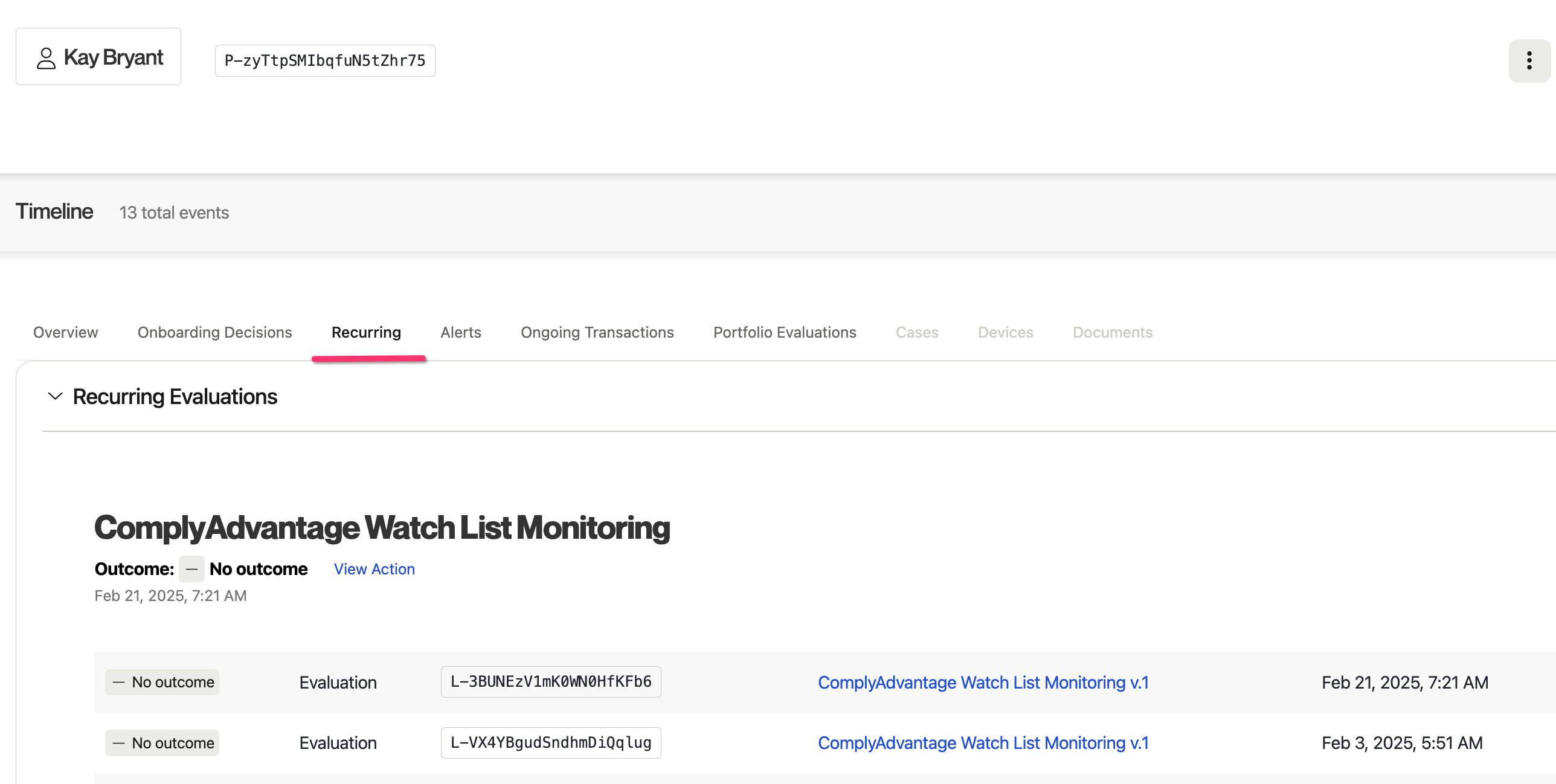Open the three-dot more options menu

(1529, 60)
